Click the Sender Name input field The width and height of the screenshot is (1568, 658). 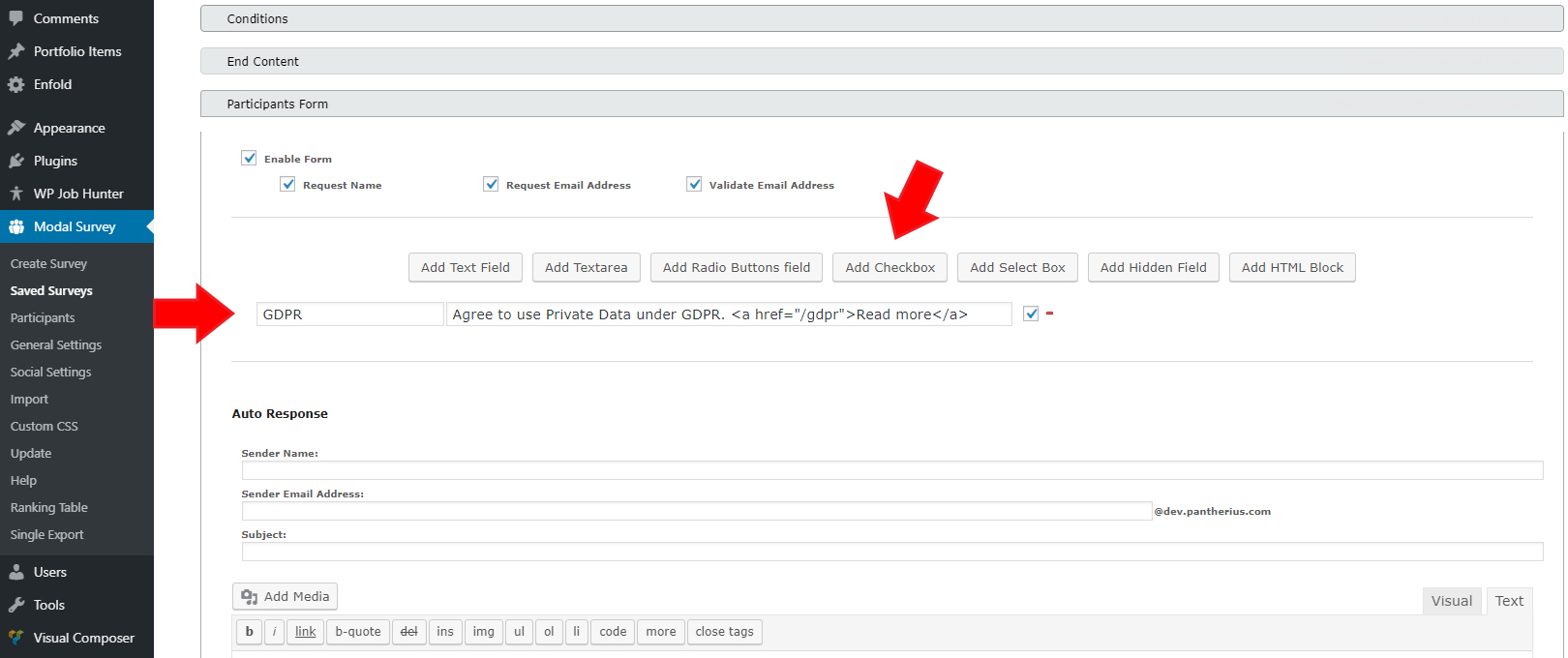point(892,470)
